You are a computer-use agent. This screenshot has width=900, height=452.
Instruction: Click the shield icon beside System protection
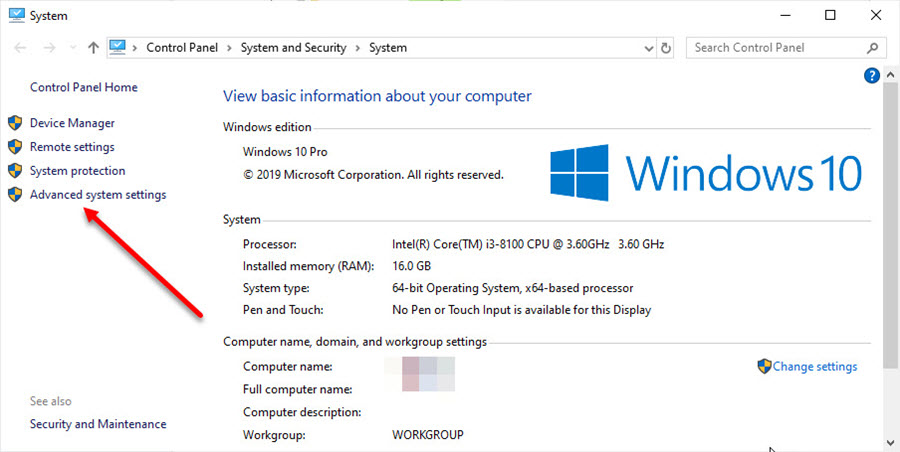coord(15,171)
